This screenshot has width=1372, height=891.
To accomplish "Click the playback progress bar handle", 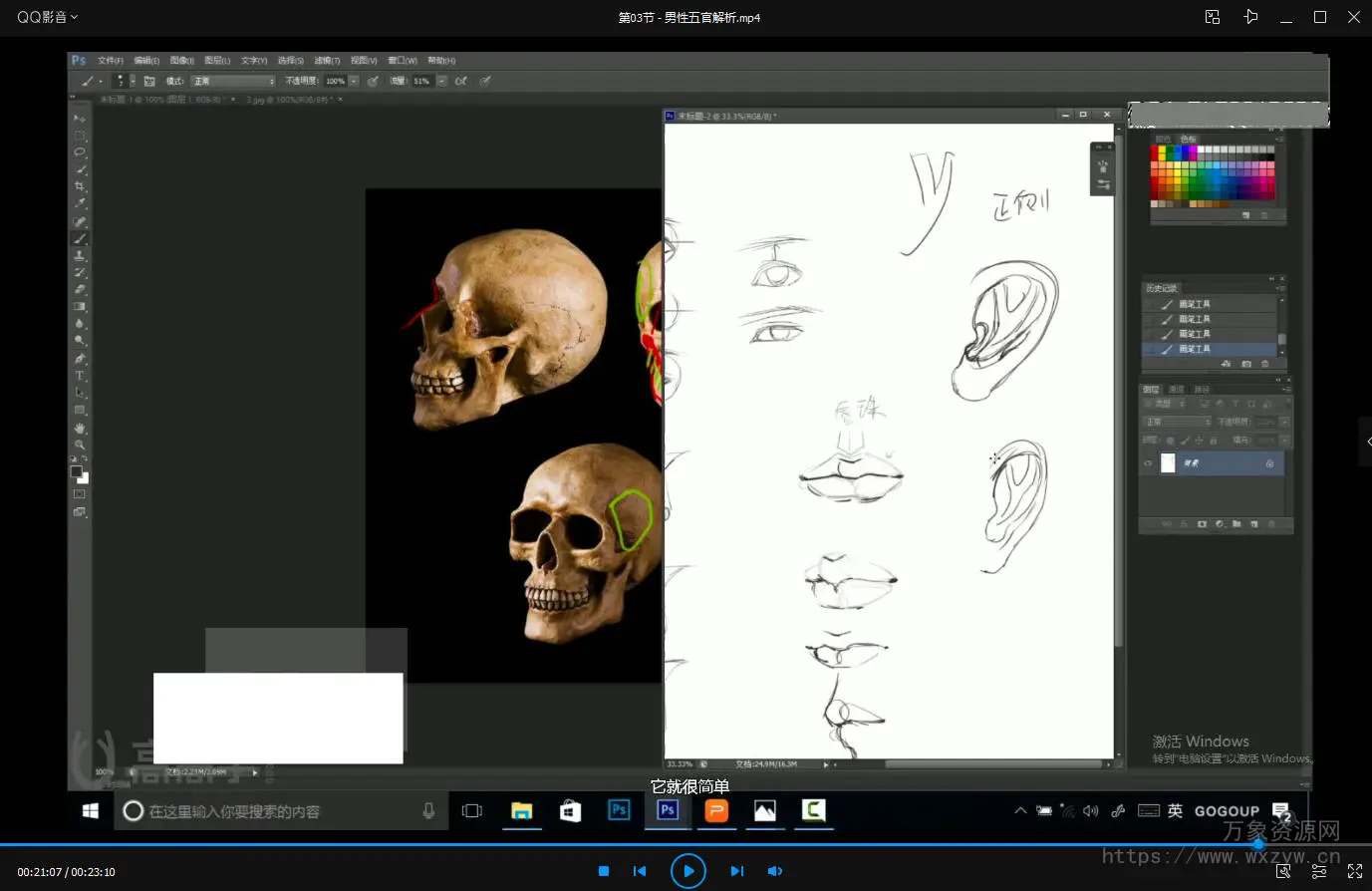I will pos(1258,844).
